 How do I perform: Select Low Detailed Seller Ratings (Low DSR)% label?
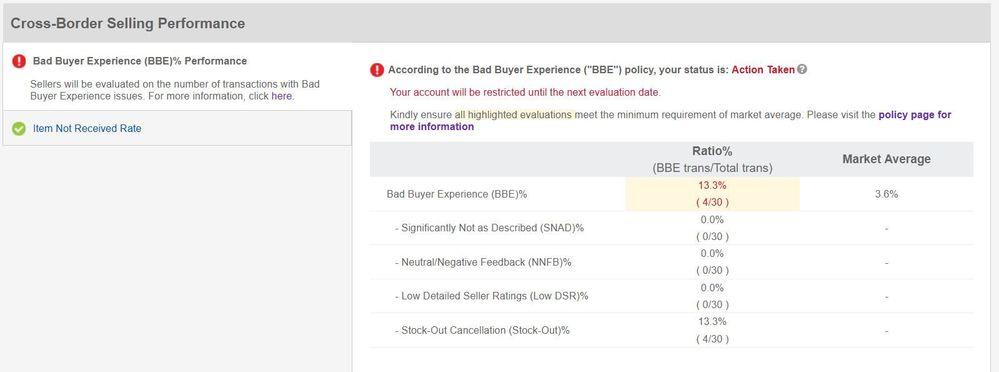point(491,296)
